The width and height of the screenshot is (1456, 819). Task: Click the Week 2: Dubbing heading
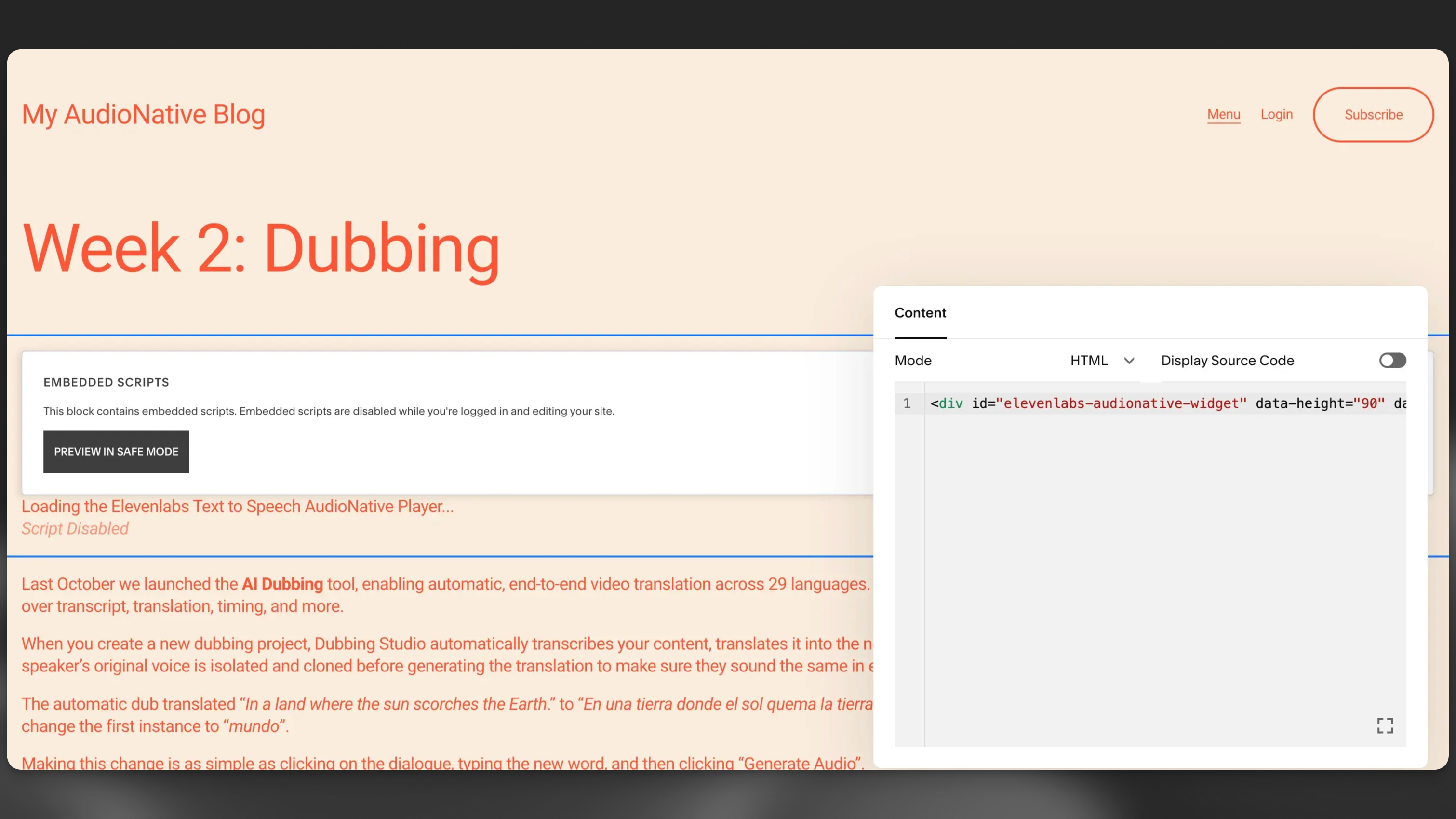(261, 248)
